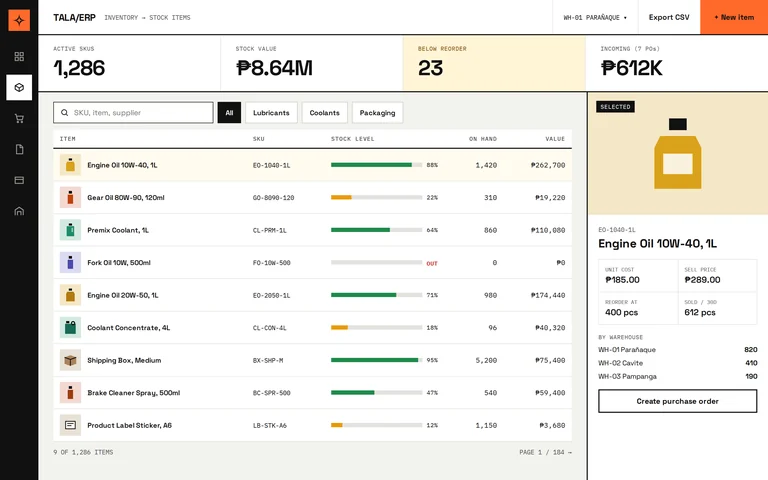The image size is (768, 480).
Task: Click Fork Oil 10W purple bottle icon
Action: (x=70, y=263)
